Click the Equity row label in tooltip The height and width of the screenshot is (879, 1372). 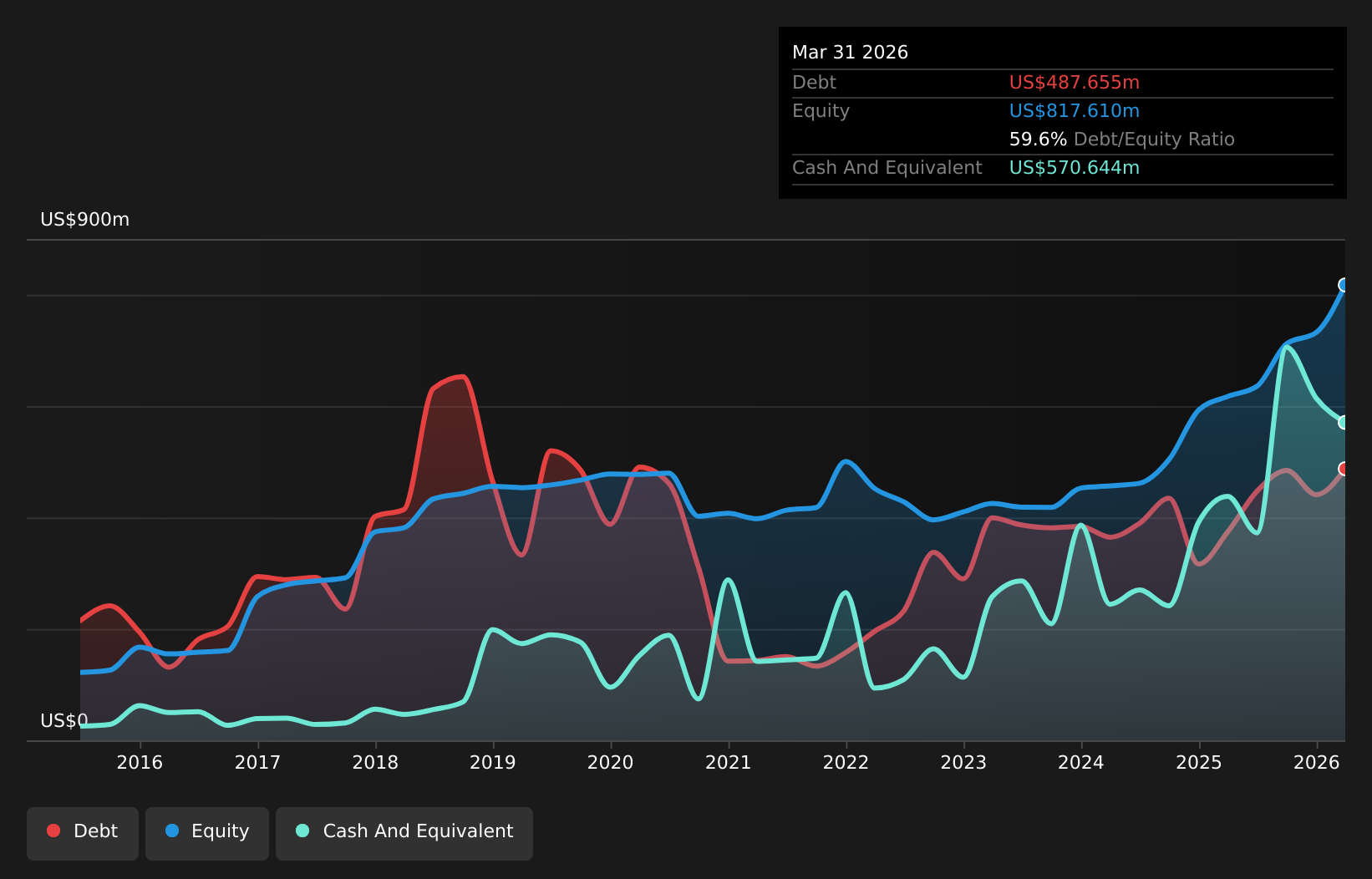pos(821,111)
